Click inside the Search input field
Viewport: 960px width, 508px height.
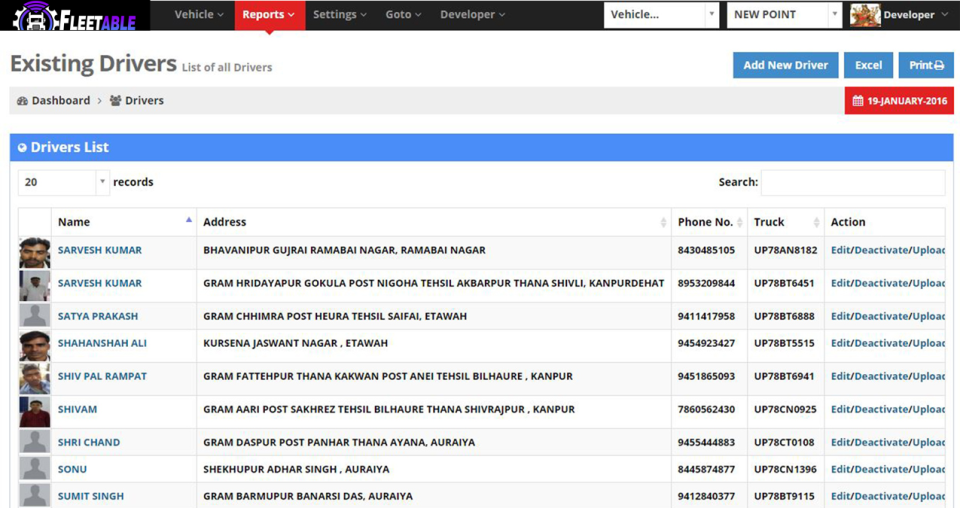point(852,182)
